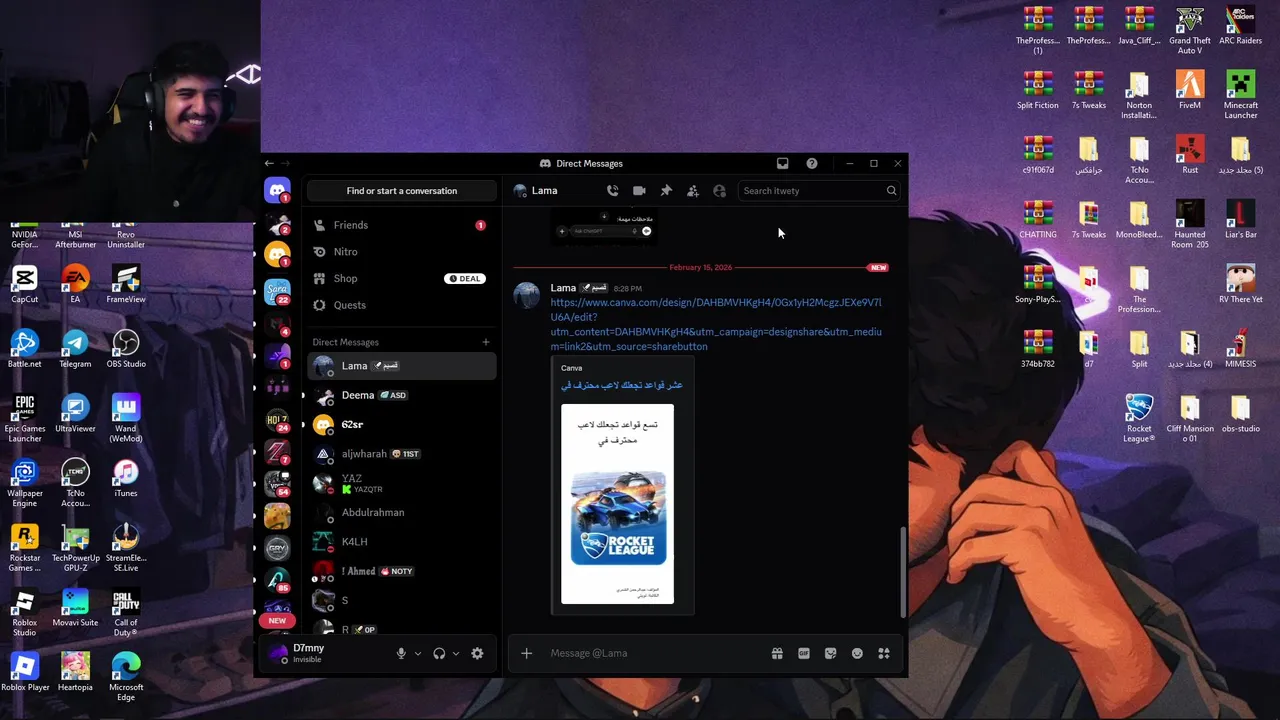Screen dimensions: 1280x720
Task: Open the GIF picker
Action: 804,653
